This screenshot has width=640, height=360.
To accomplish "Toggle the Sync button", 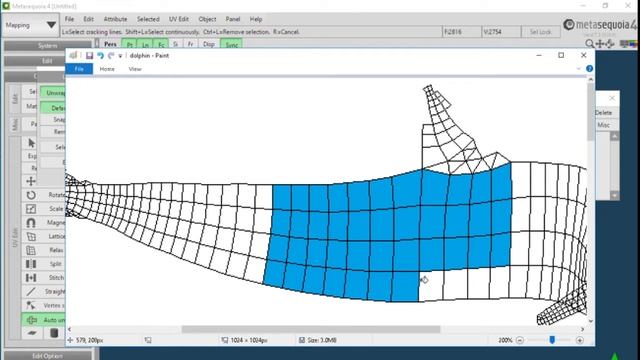I will [231, 44].
